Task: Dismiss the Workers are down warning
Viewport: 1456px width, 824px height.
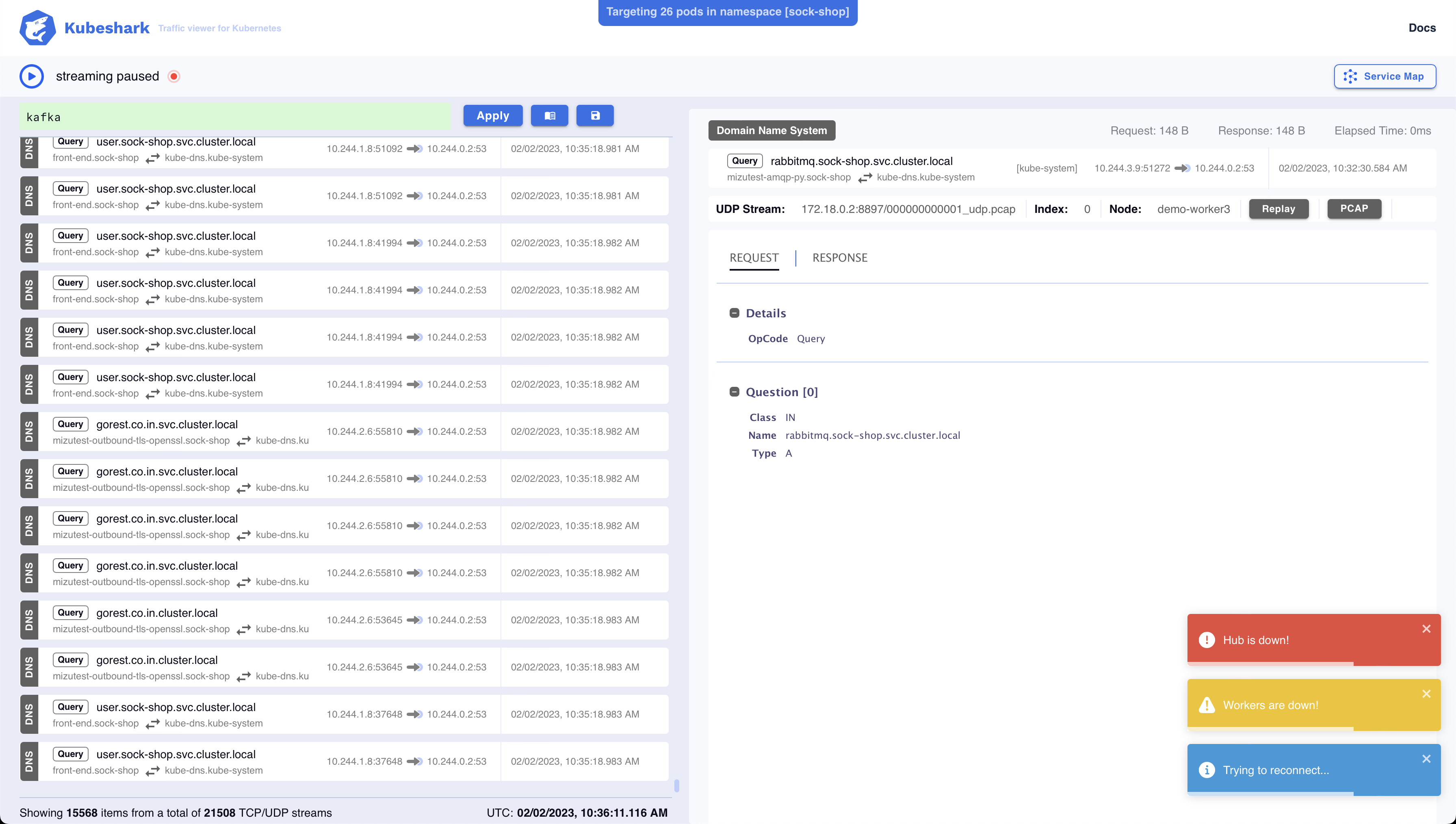Action: [1427, 694]
